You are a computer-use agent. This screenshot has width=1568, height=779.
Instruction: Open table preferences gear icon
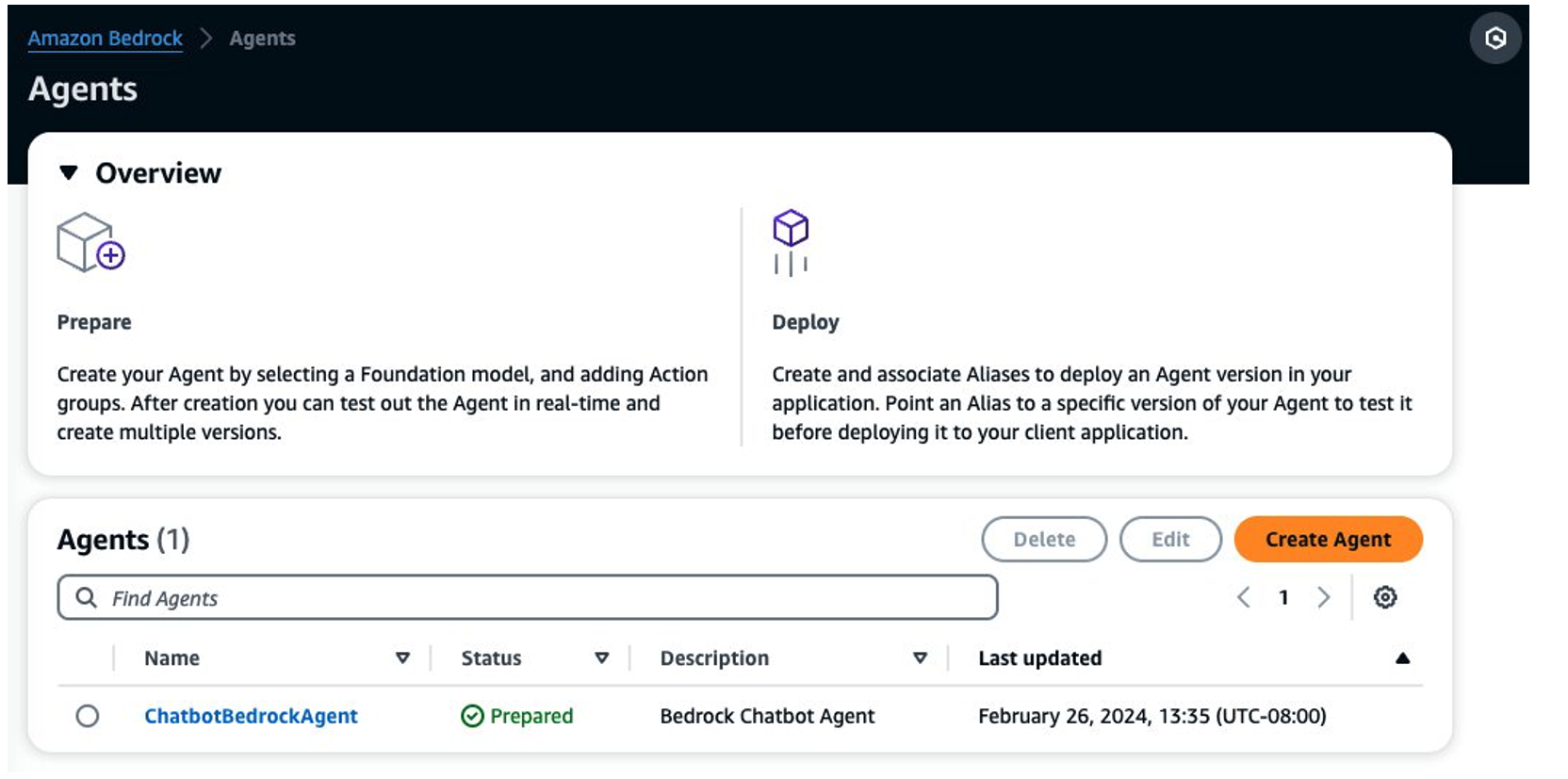pos(1384,597)
